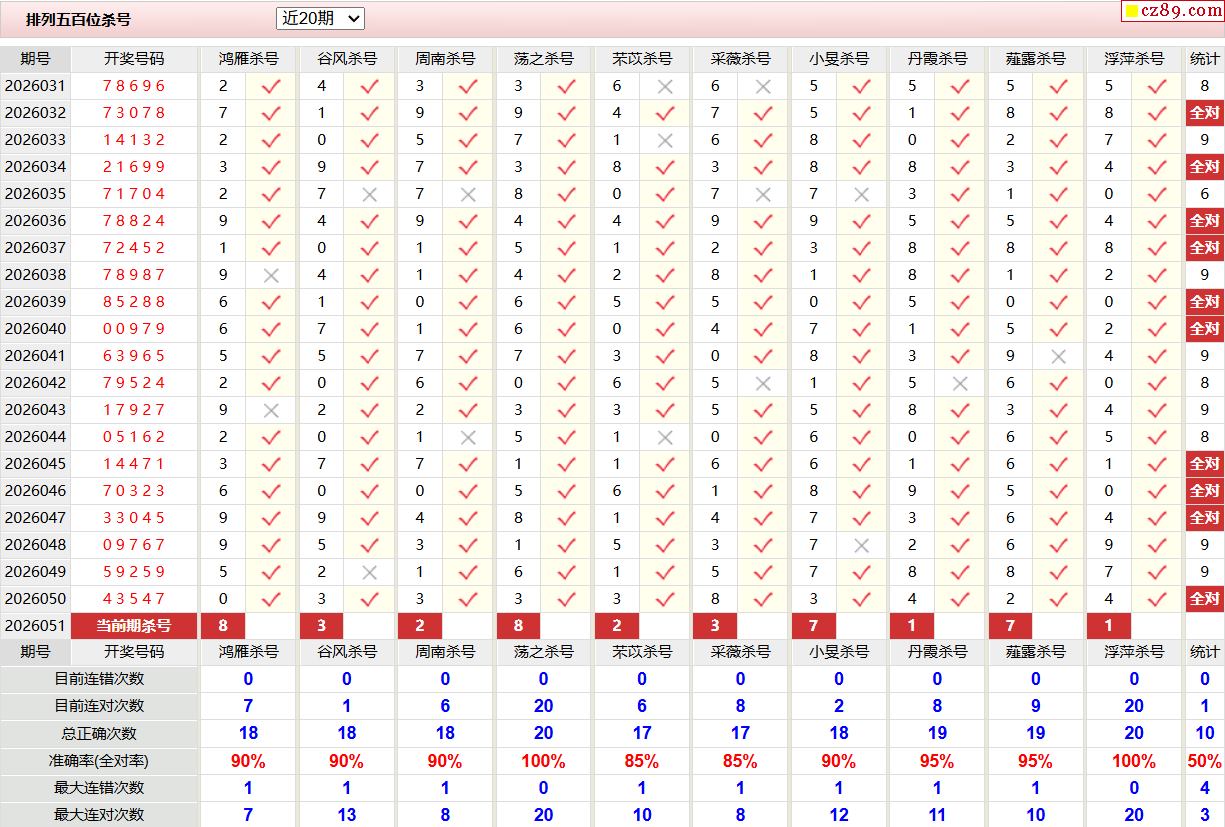1225x827 pixels.
Task: Click the red checkmark in 荡之杀号 row 2026031
Action: coord(566,86)
